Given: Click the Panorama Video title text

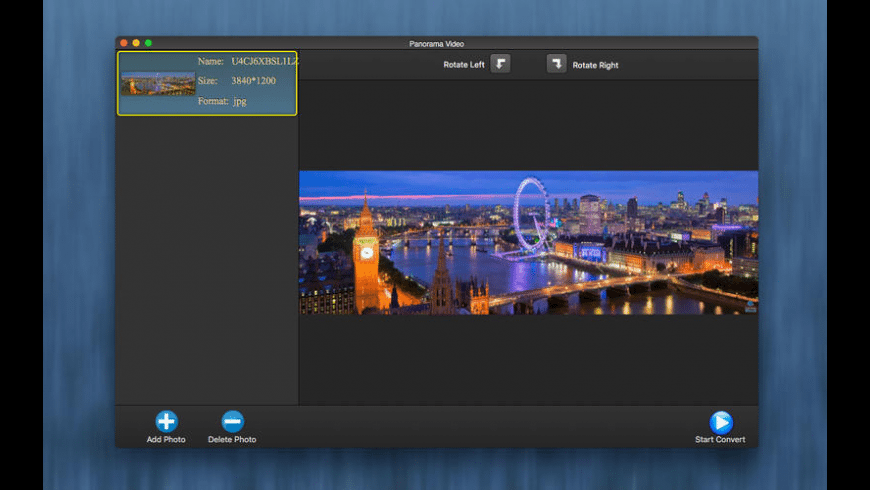Looking at the screenshot, I should pos(437,43).
